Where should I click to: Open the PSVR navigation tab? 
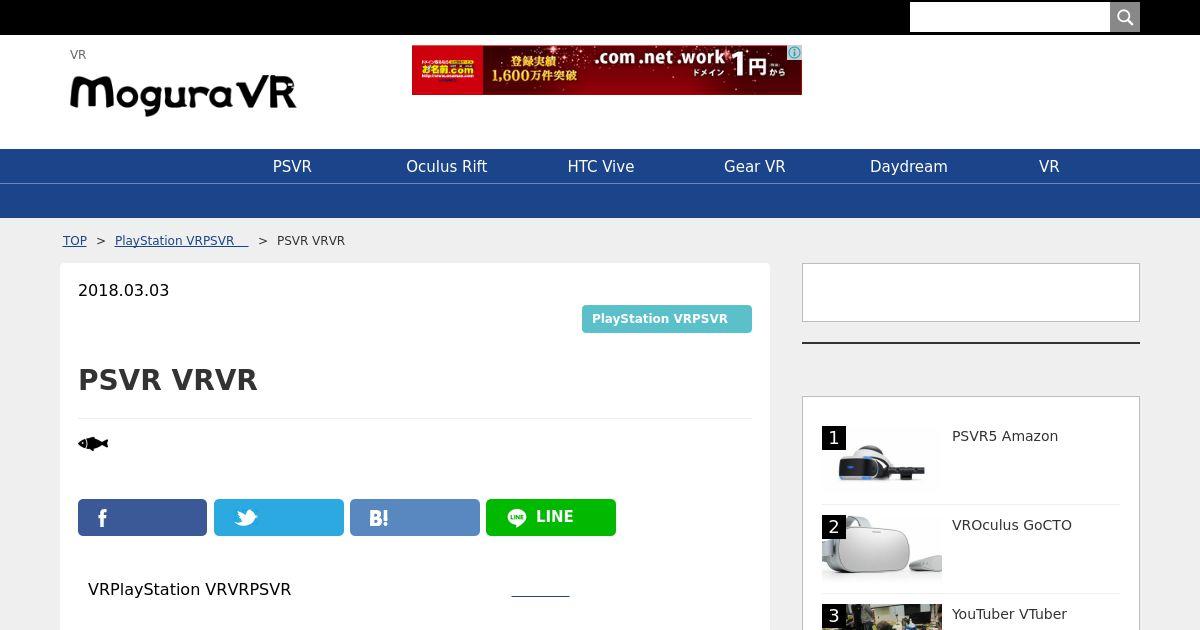pos(292,167)
